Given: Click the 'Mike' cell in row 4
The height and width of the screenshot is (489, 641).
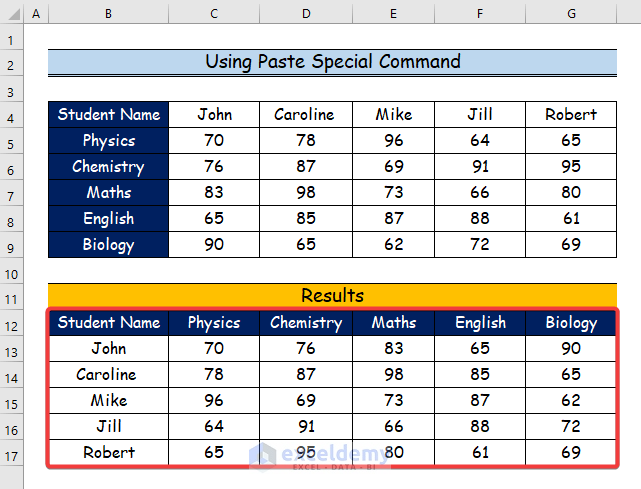Looking at the screenshot, I should point(393,114).
